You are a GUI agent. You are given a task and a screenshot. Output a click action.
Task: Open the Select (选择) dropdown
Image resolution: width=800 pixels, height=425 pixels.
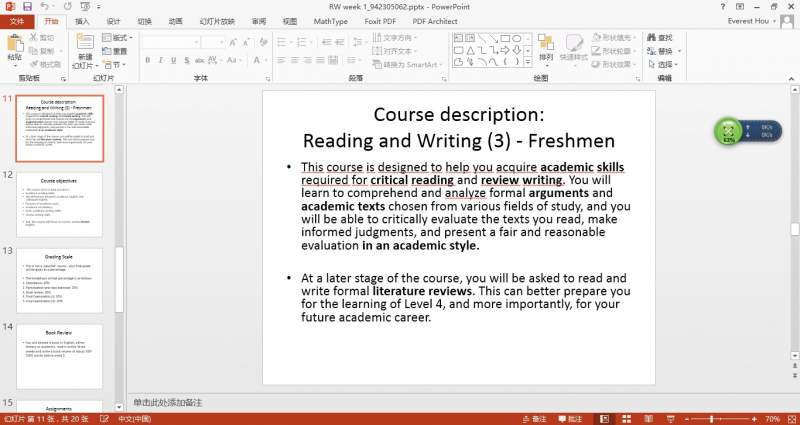pyautogui.click(x=663, y=64)
